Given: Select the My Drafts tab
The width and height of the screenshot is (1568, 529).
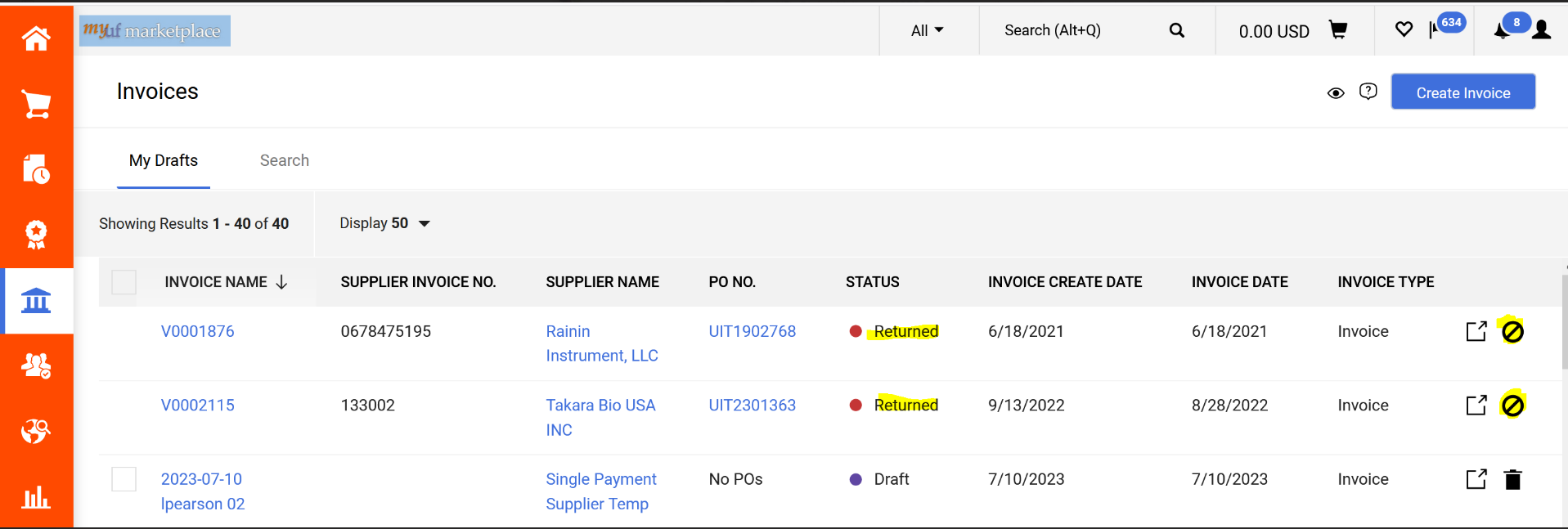Looking at the screenshot, I should pyautogui.click(x=164, y=160).
